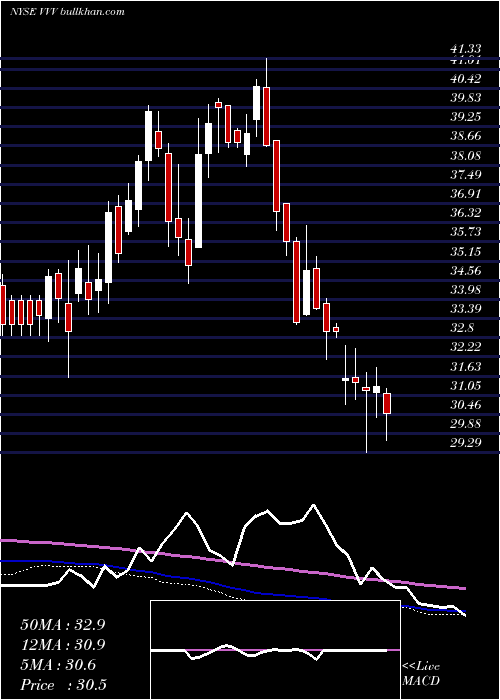The image size is (500, 700).
Task: Select the 36.32 price axis label
Action: click(466, 213)
